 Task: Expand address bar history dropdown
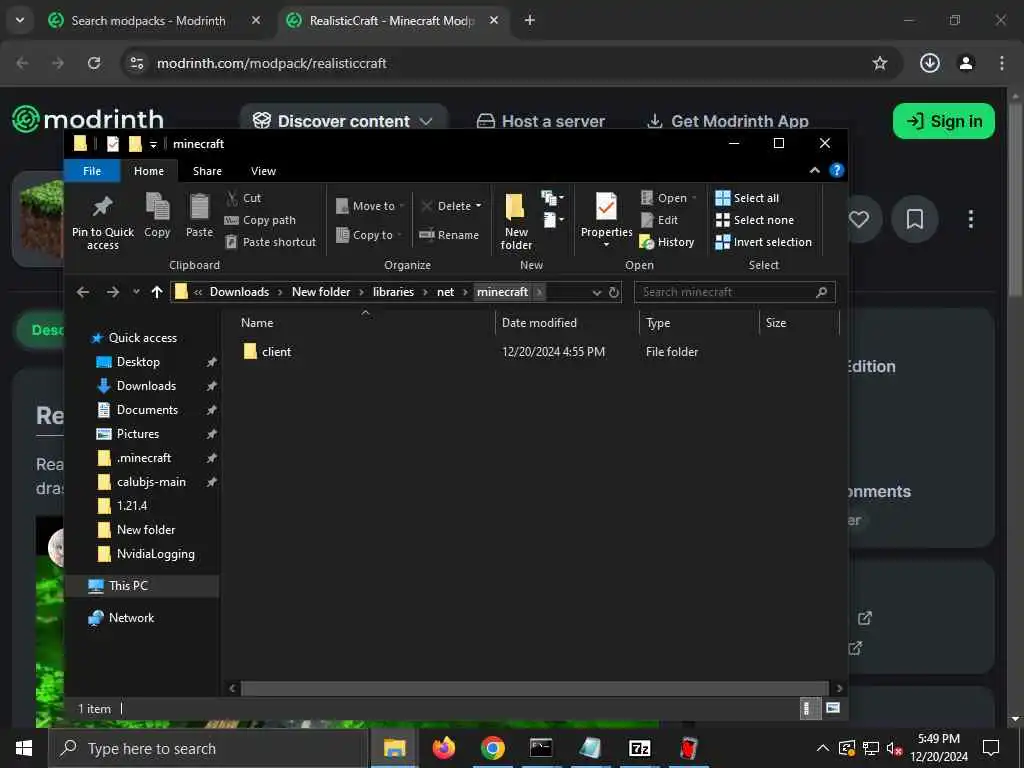click(x=596, y=293)
